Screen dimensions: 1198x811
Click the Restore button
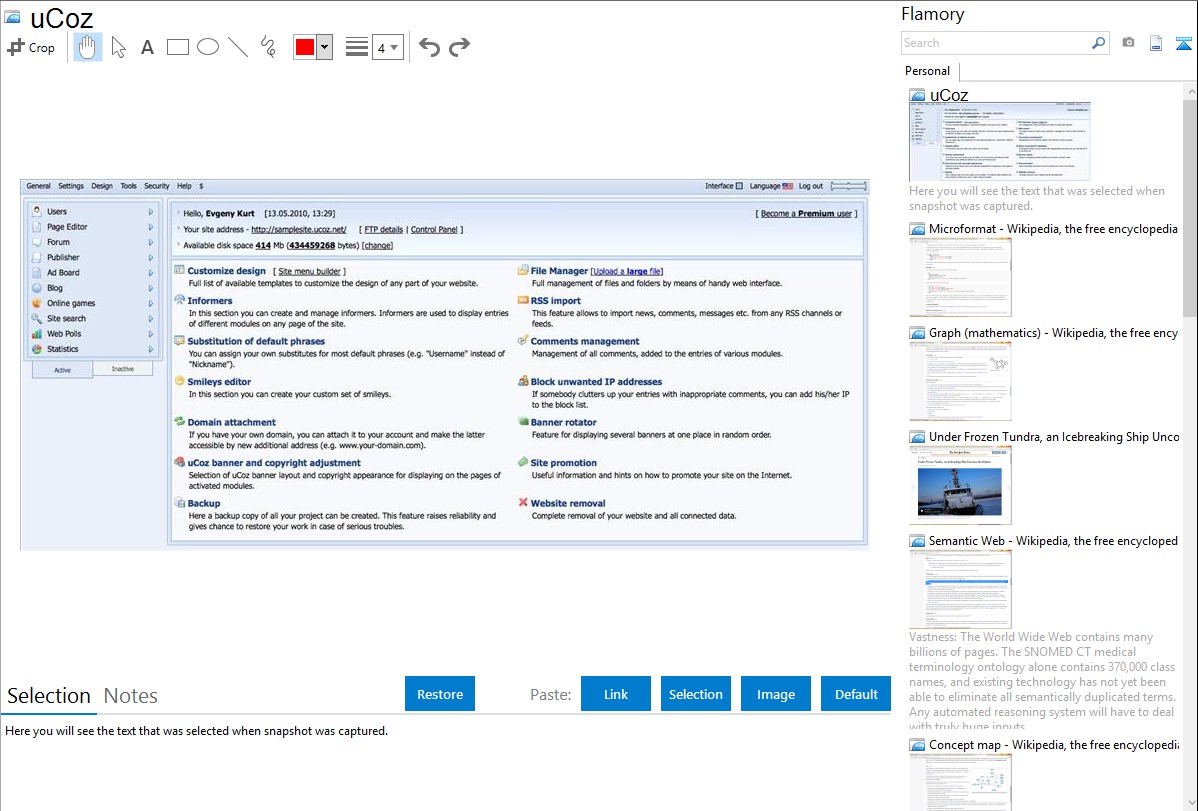pyautogui.click(x=440, y=694)
